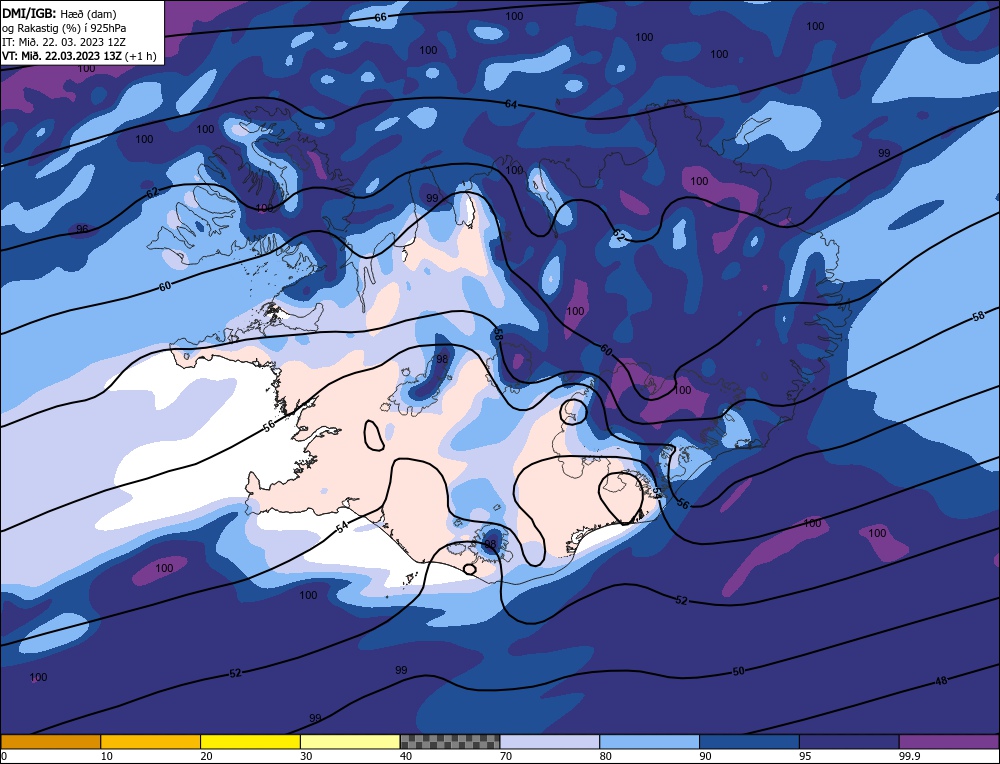Click the '66' contour label

coord(381,17)
